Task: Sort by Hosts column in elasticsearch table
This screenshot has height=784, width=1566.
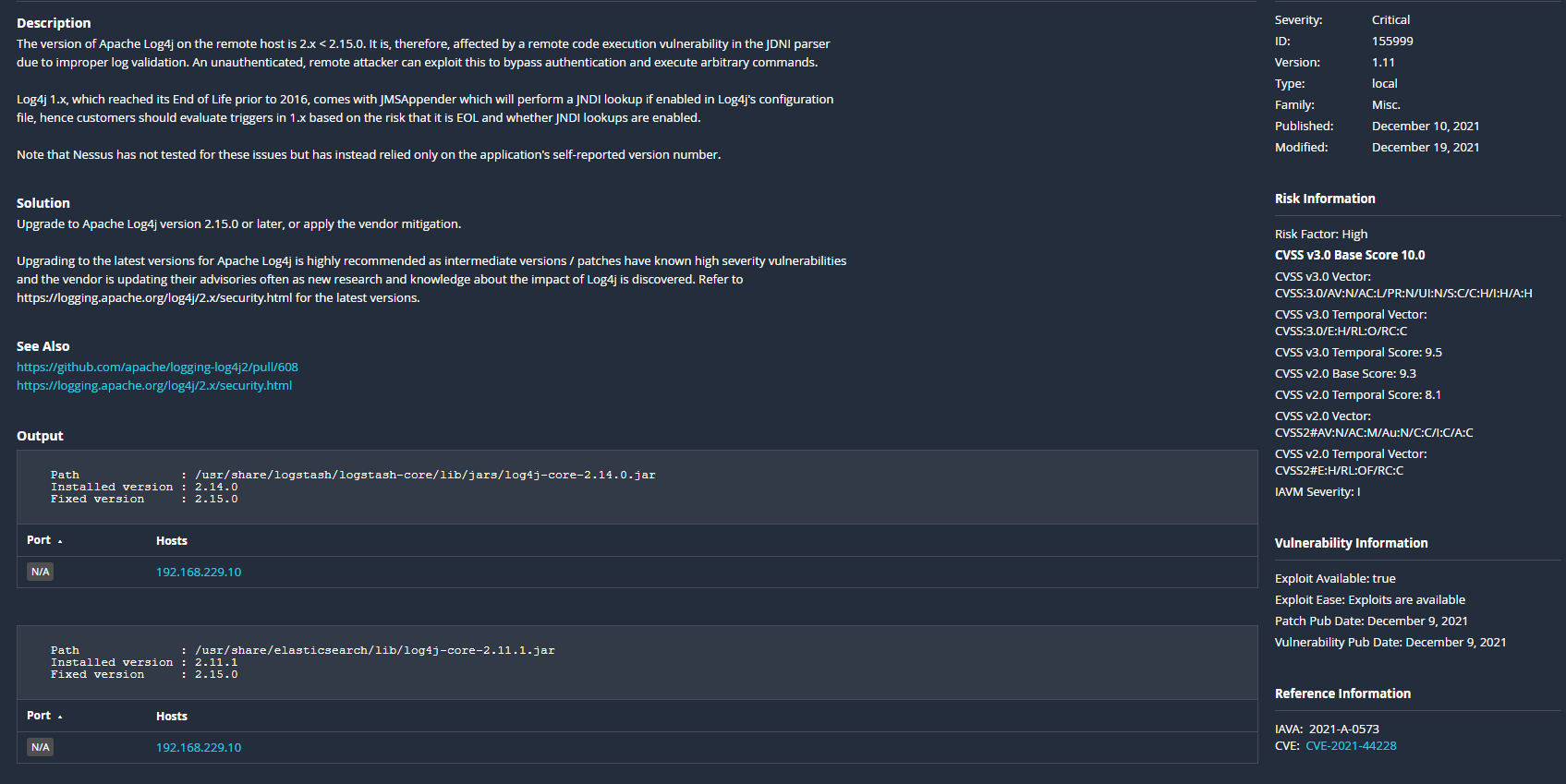Action: (172, 717)
